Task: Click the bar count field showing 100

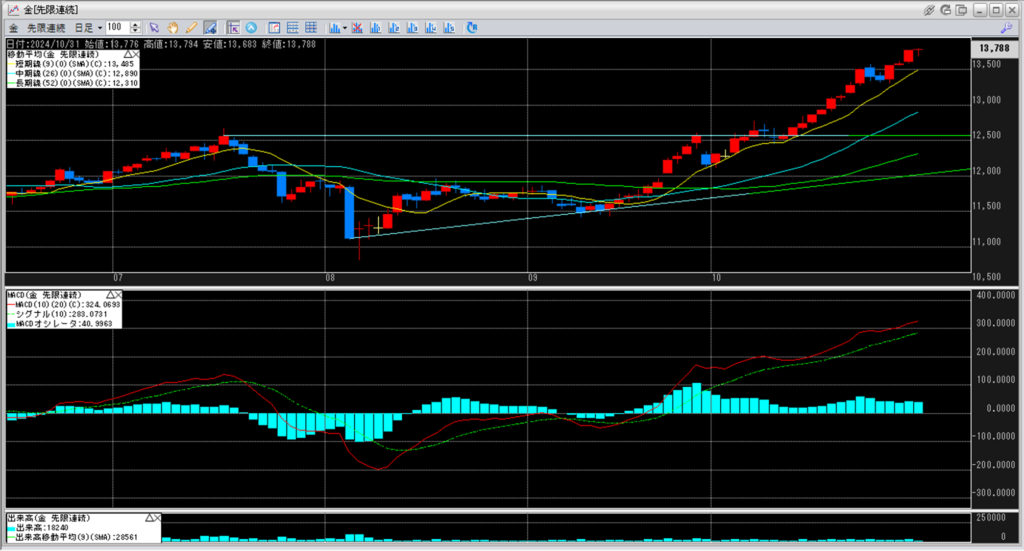Action: coord(116,27)
